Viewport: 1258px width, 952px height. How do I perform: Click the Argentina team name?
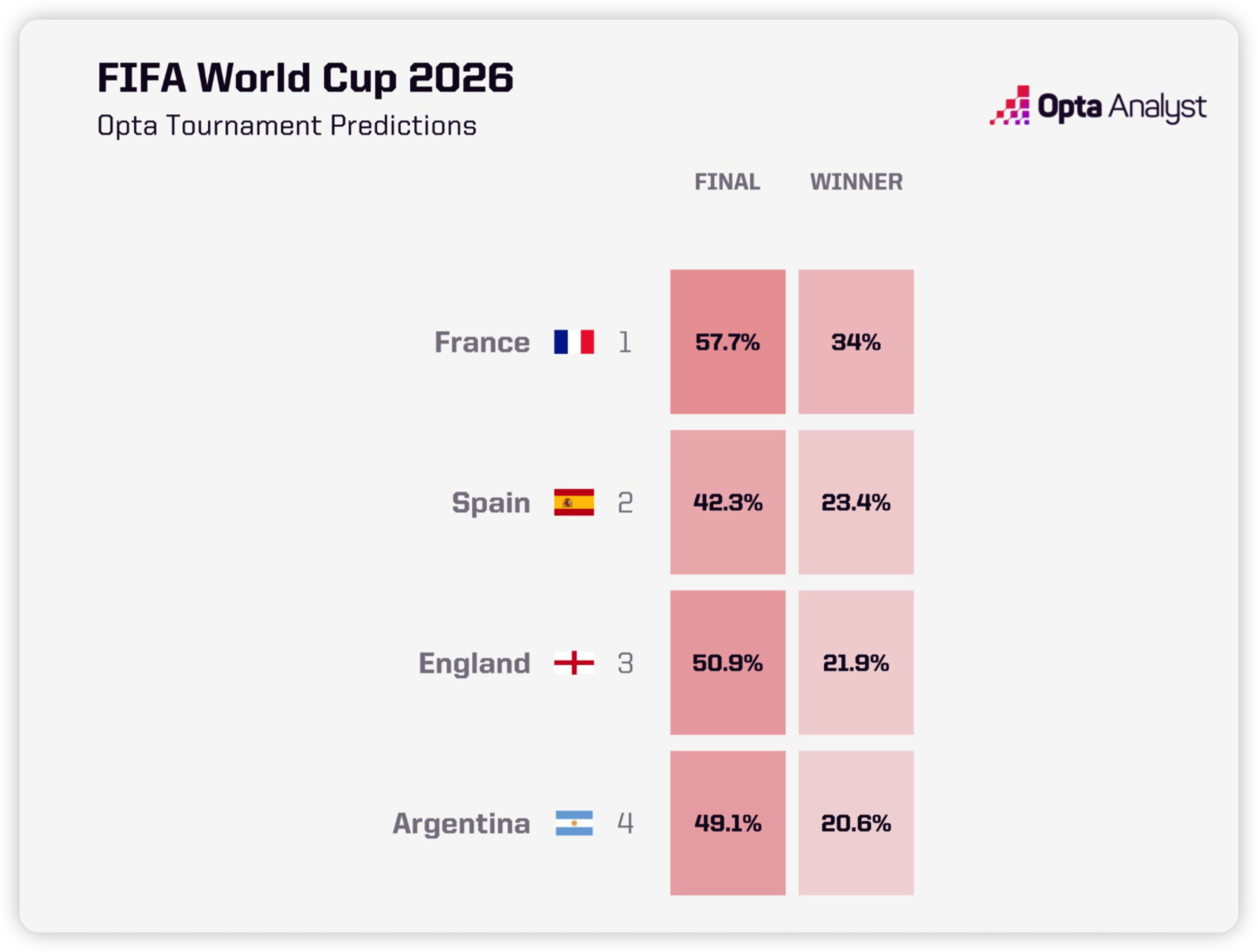(461, 824)
